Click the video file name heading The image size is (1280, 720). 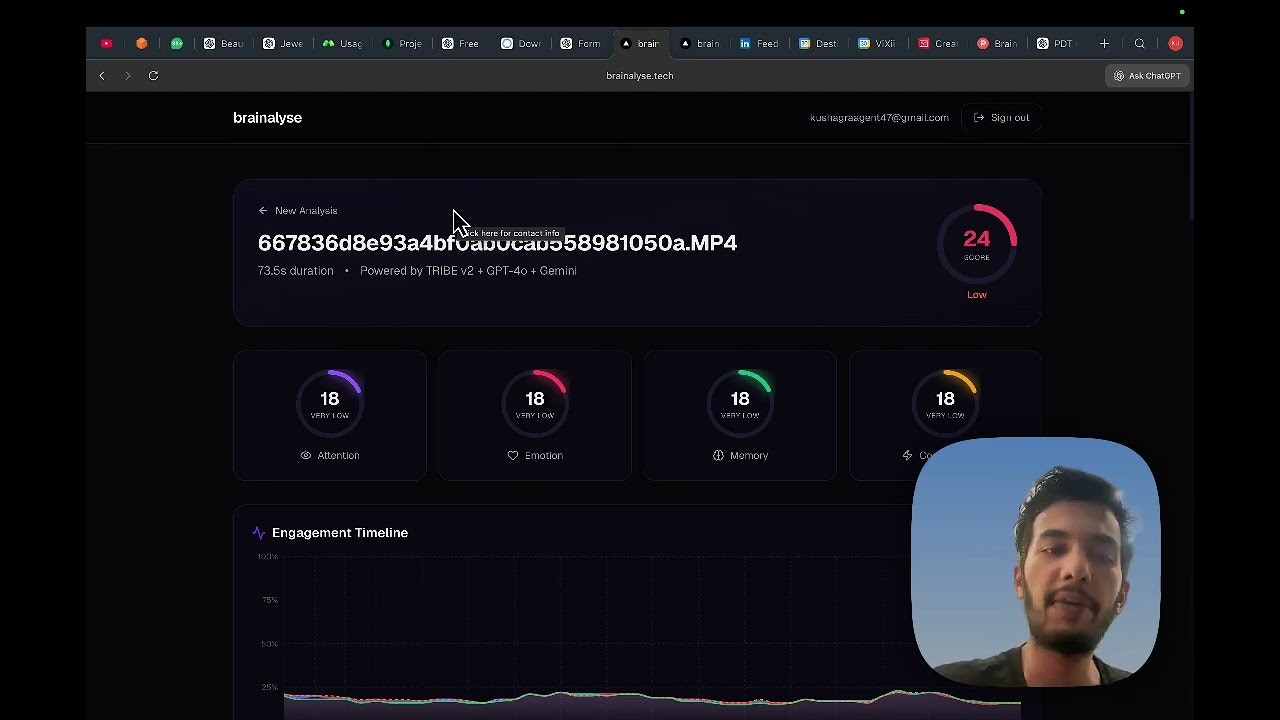point(497,243)
